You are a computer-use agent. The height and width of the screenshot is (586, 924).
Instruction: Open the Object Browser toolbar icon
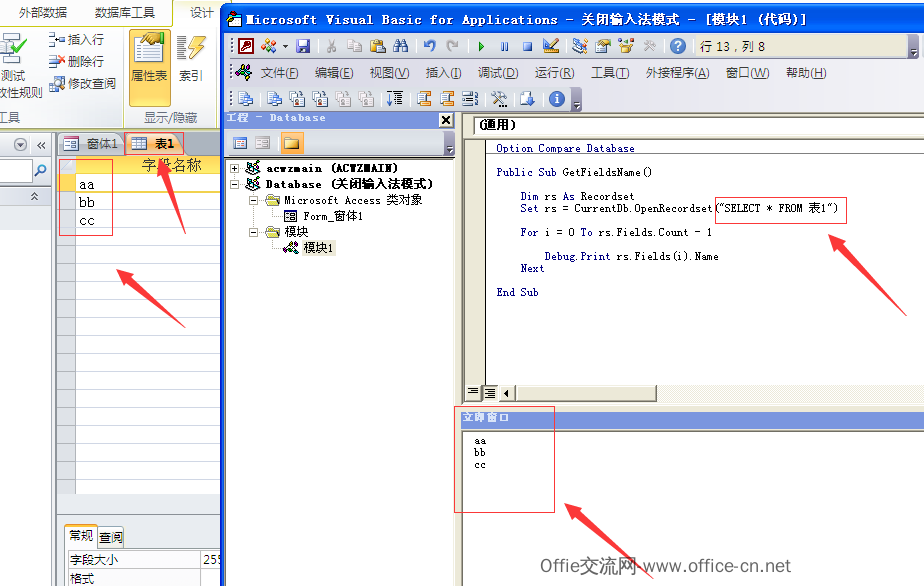click(626, 46)
